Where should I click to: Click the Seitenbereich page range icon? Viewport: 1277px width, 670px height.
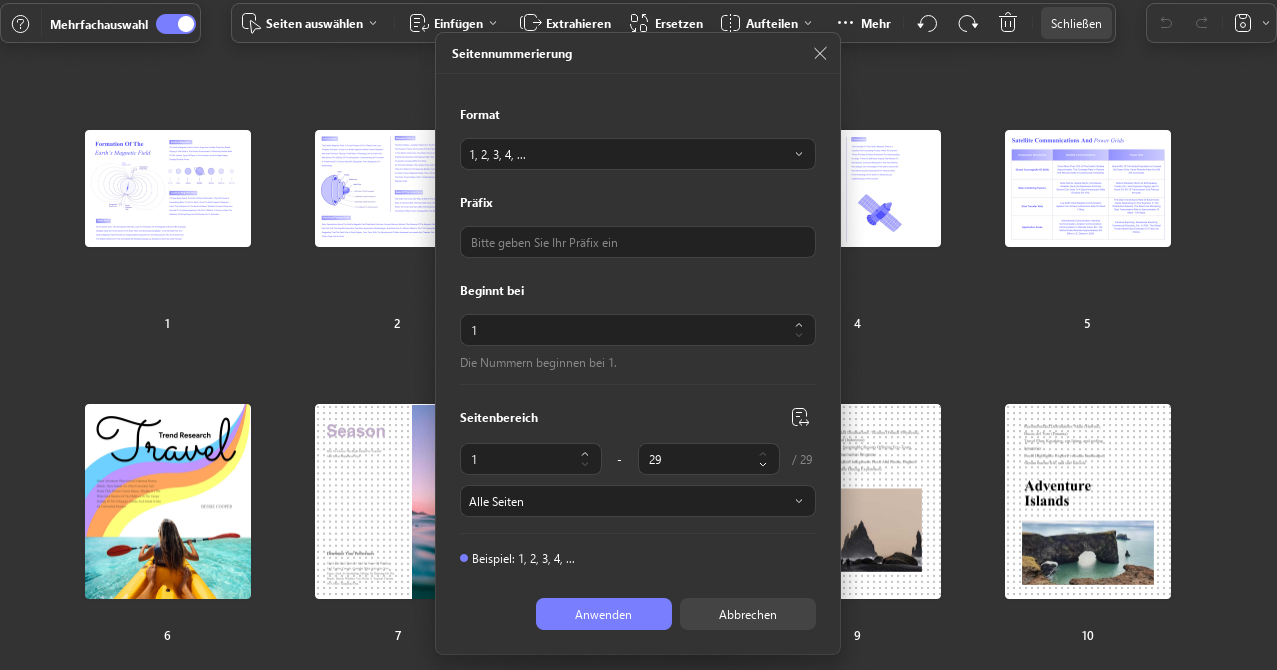tap(800, 417)
